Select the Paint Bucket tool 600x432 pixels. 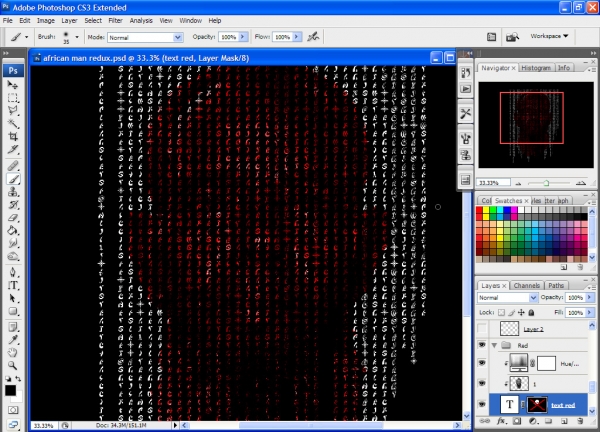tap(13, 231)
